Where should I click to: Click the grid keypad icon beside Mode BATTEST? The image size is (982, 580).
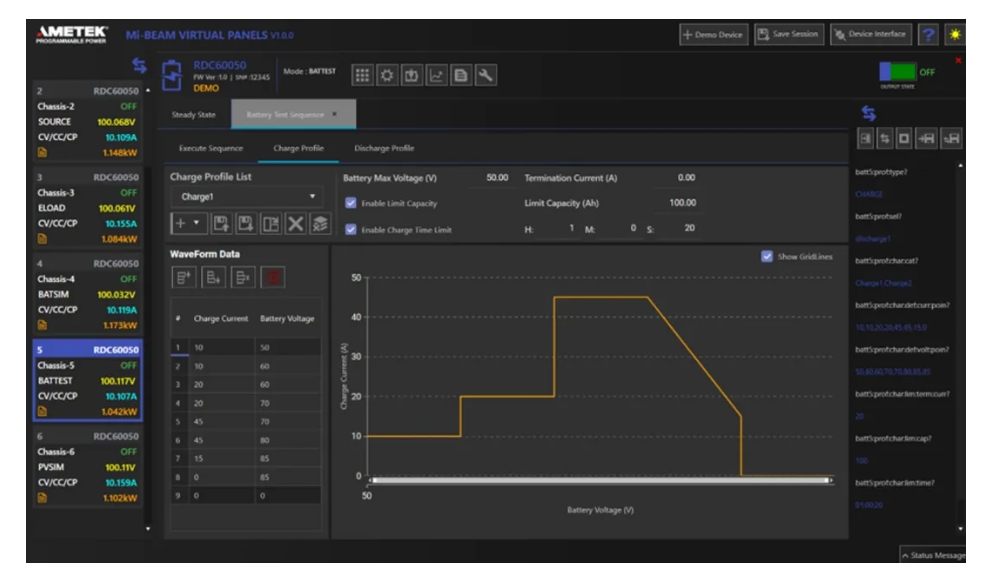[363, 75]
